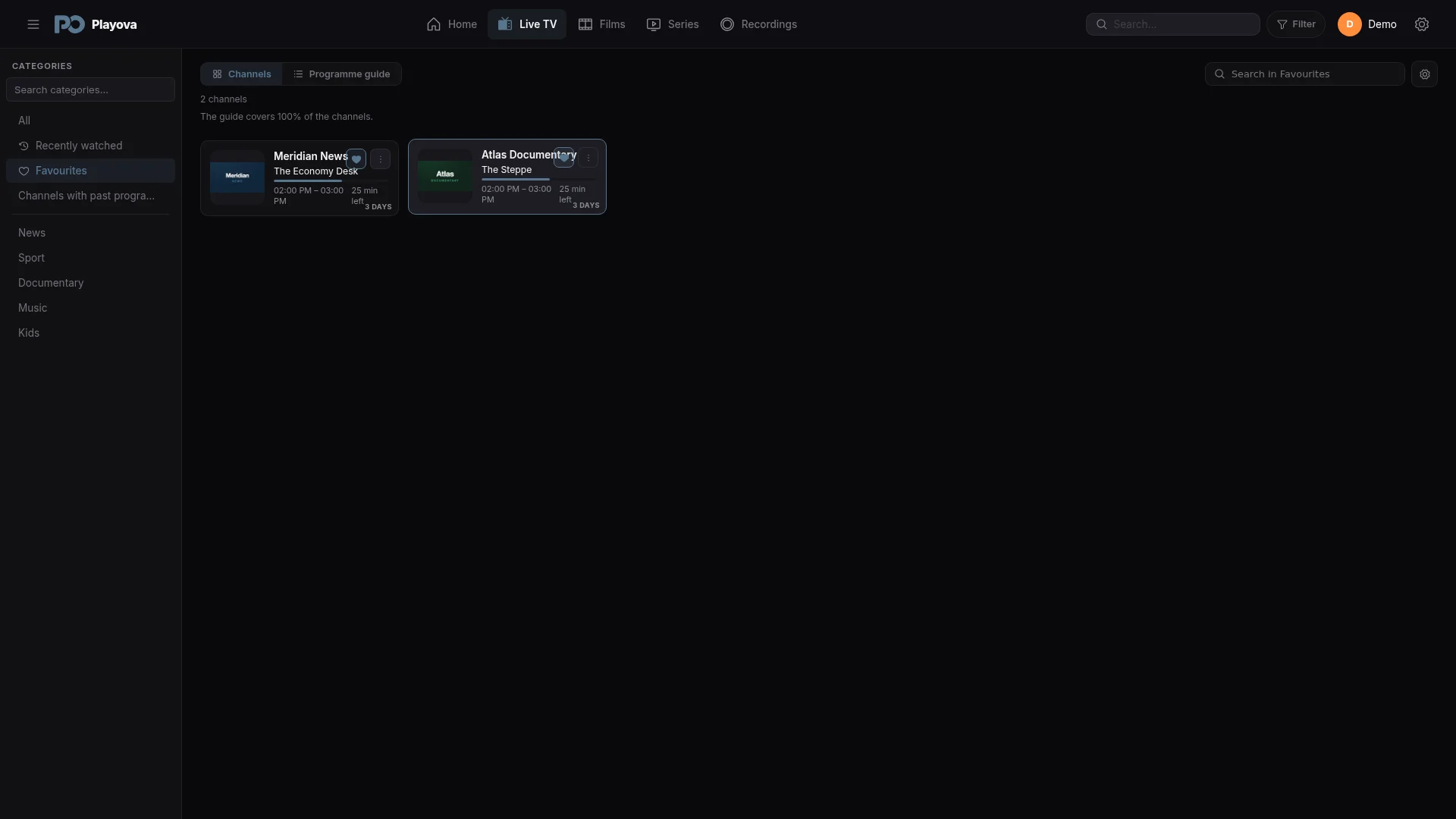The image size is (1456, 819).
Task: Select the Live TV nav item
Action: click(527, 24)
